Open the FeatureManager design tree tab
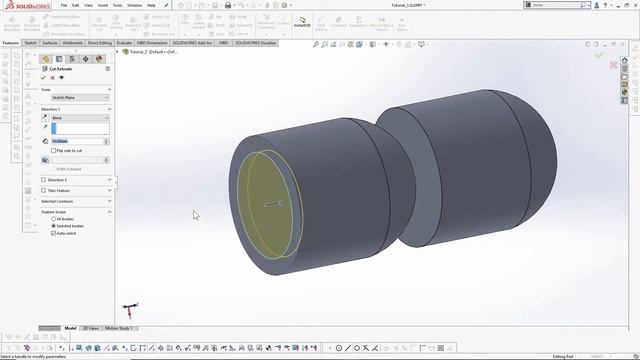This screenshot has height=360, width=640. [x=46, y=59]
